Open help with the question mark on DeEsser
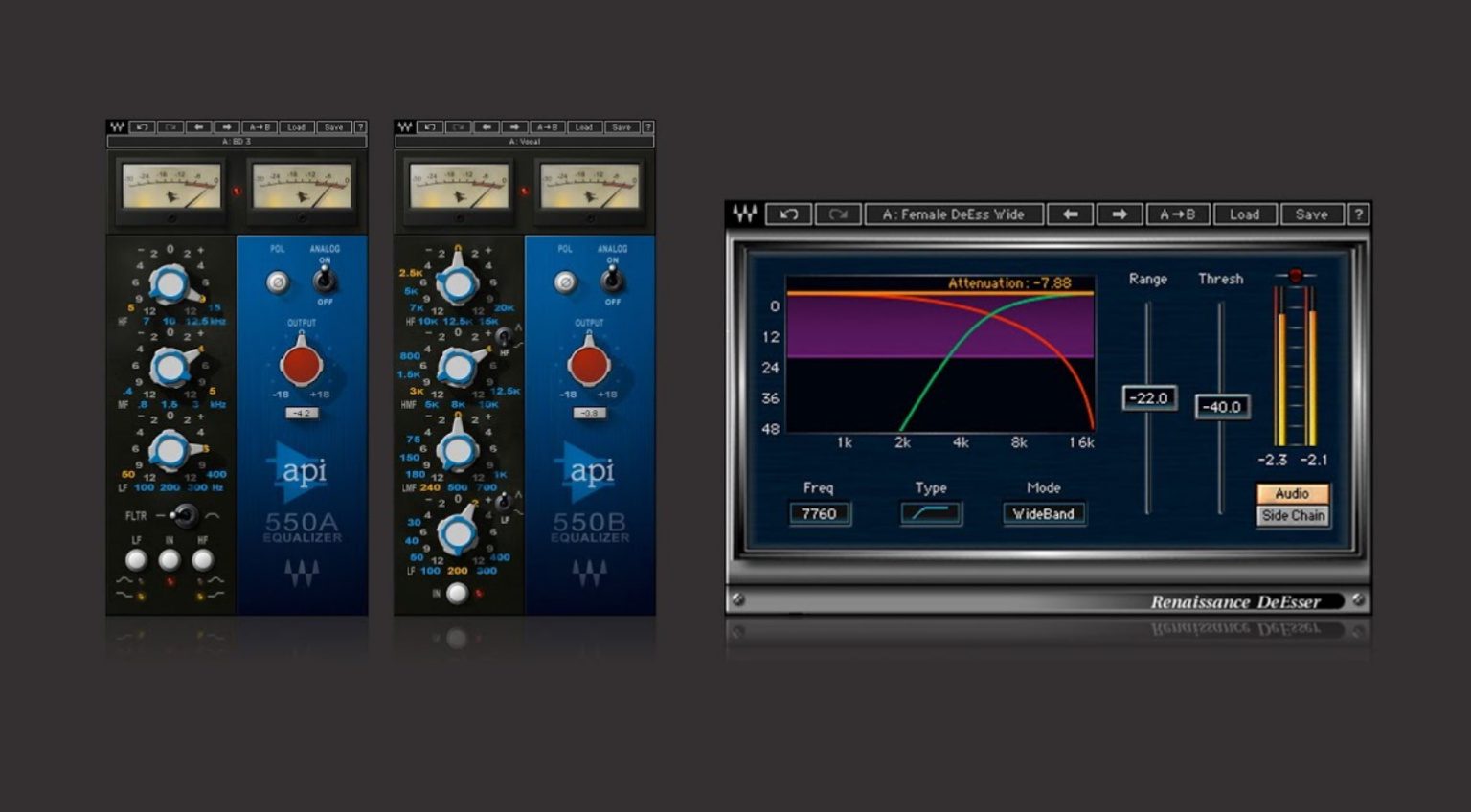 click(1360, 214)
